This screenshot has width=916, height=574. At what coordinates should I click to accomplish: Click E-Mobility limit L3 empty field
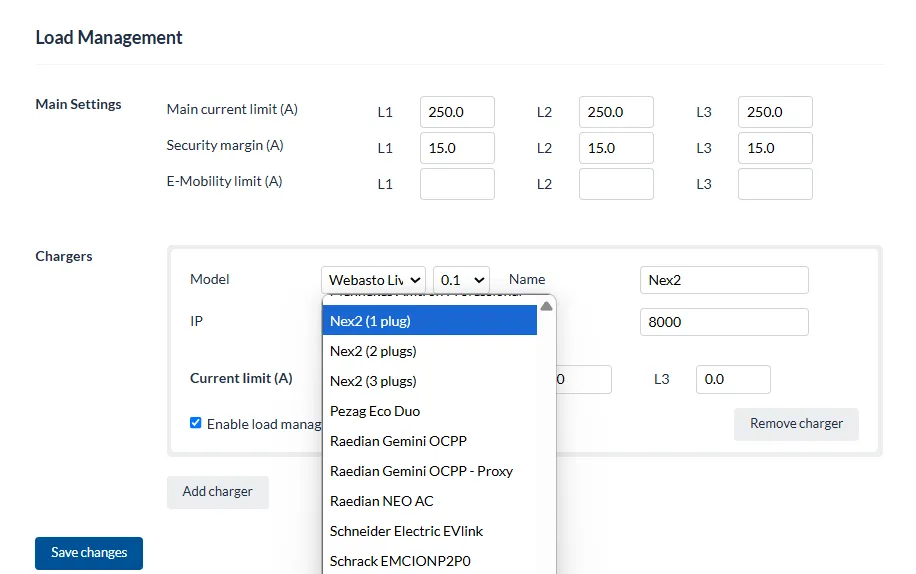(x=775, y=184)
